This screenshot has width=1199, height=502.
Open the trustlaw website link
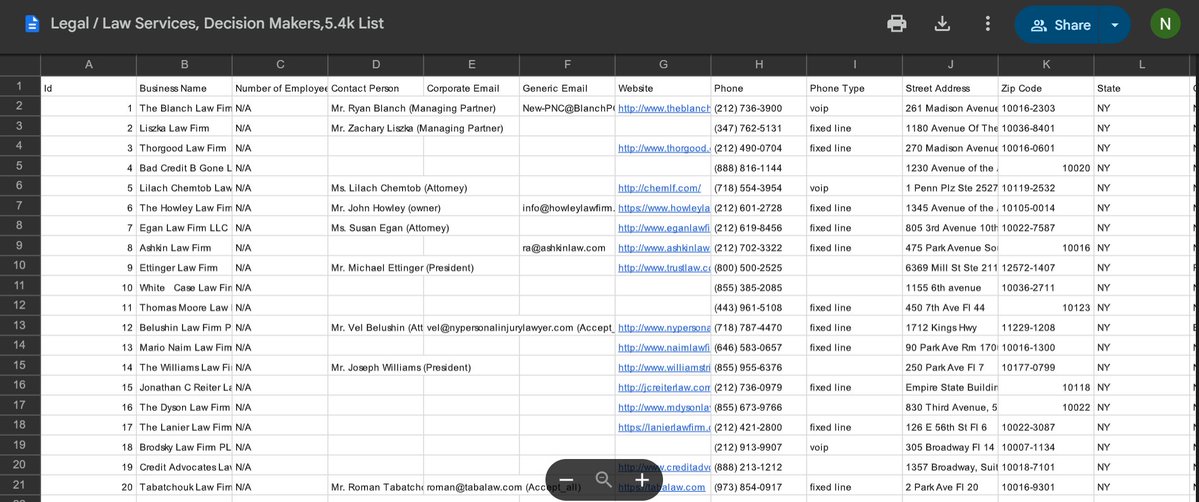tap(664, 268)
